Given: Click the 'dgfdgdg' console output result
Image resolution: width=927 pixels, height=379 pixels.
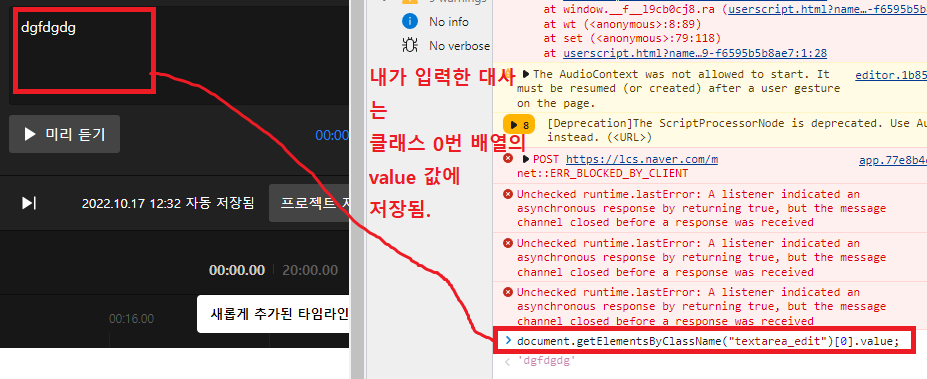Looking at the screenshot, I should coord(546,361).
